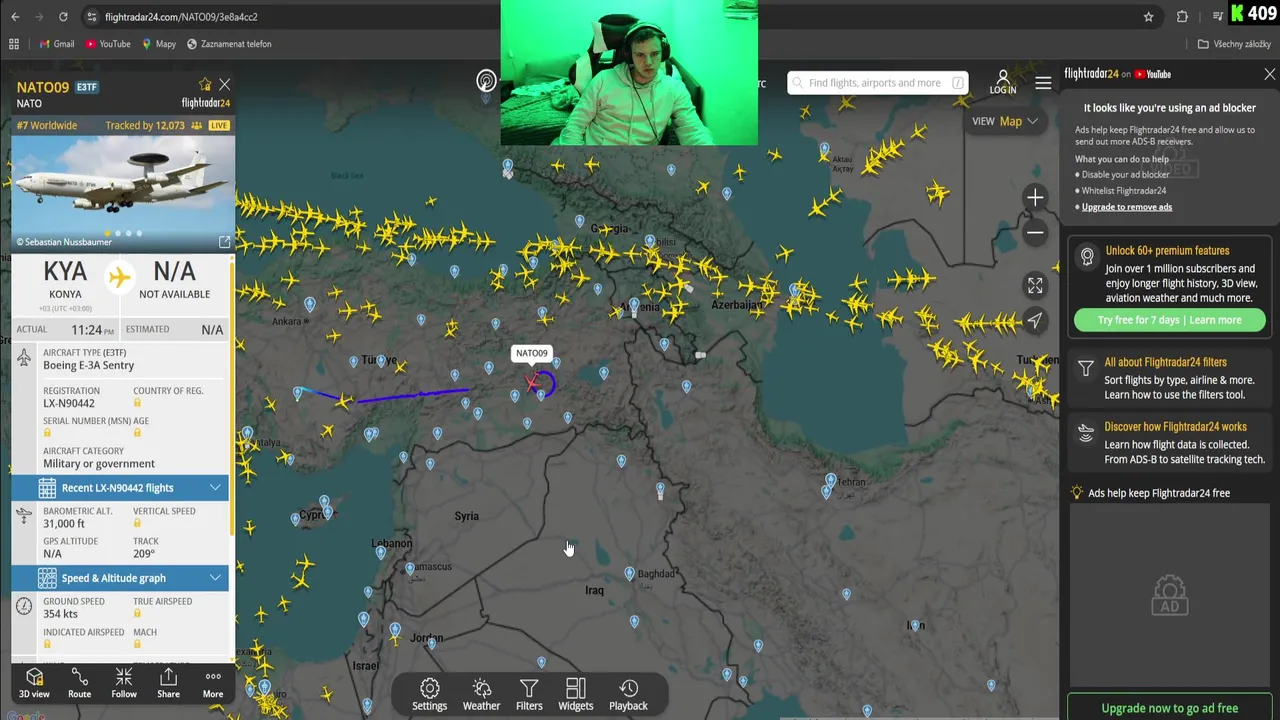
Task: Click the KYA Konya origin airport
Action: 66,279
